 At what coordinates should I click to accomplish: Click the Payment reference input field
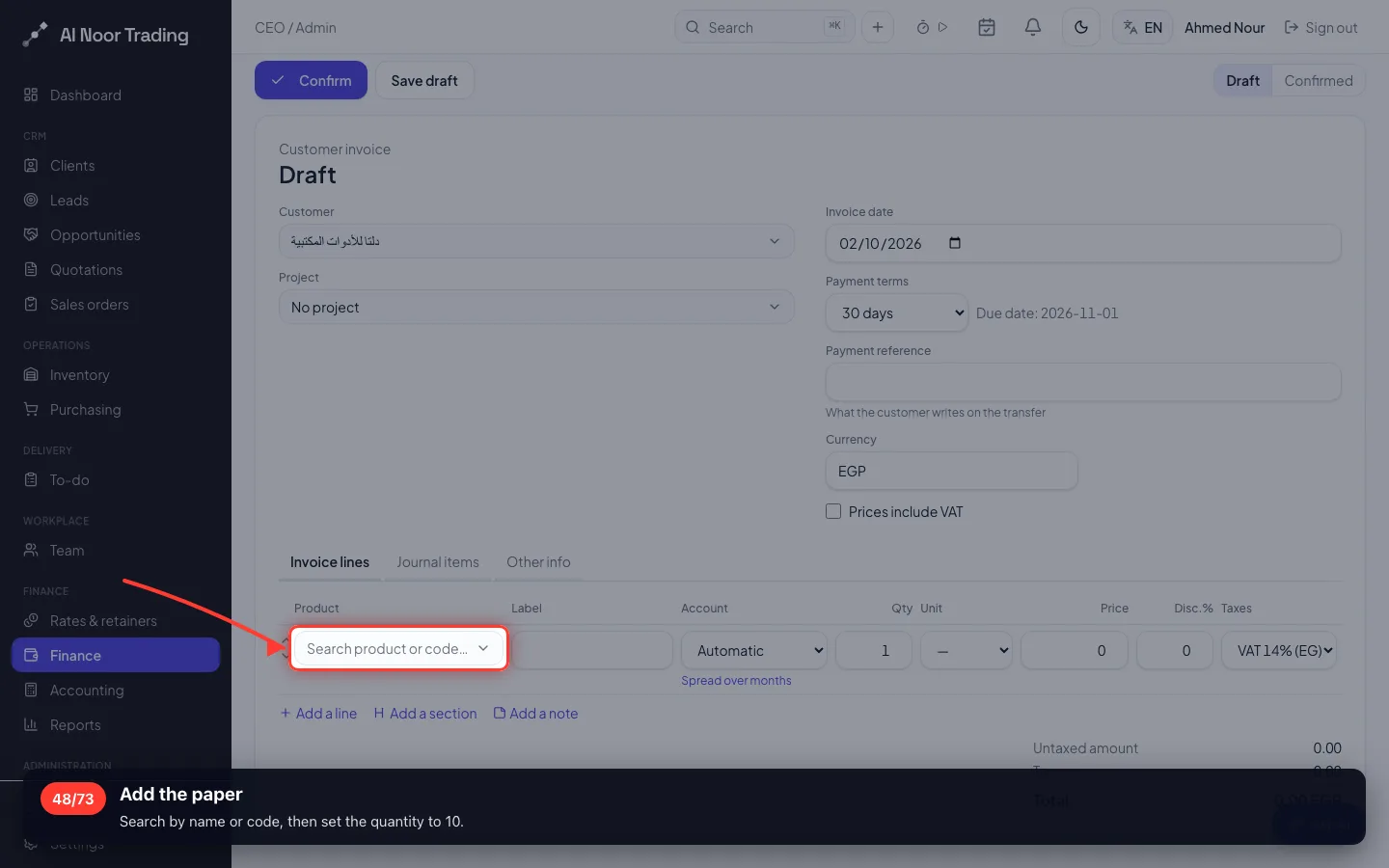coord(1083,382)
